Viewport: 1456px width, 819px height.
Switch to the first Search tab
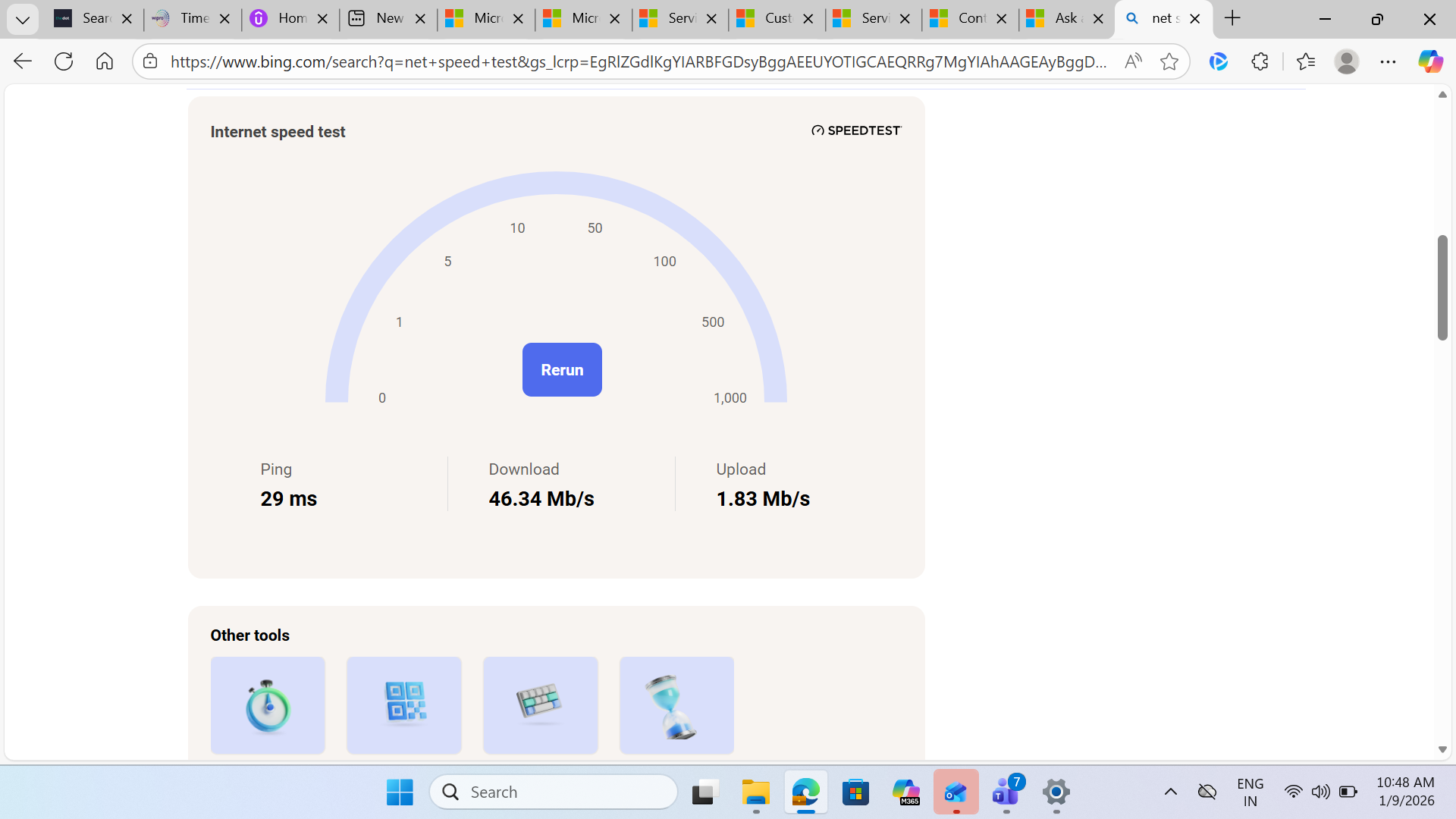pyautogui.click(x=91, y=18)
